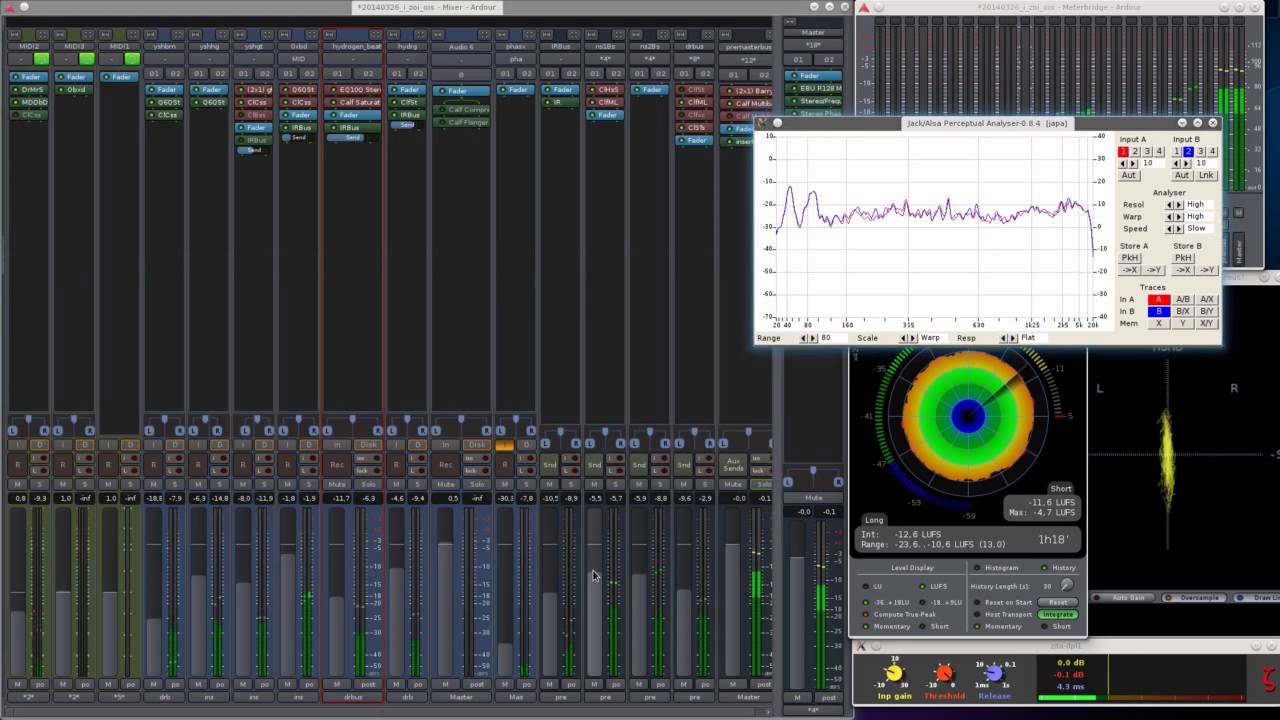This screenshot has height=720, width=1280.
Task: Click the 01 input button on yshbm strip
Action: coord(154,73)
